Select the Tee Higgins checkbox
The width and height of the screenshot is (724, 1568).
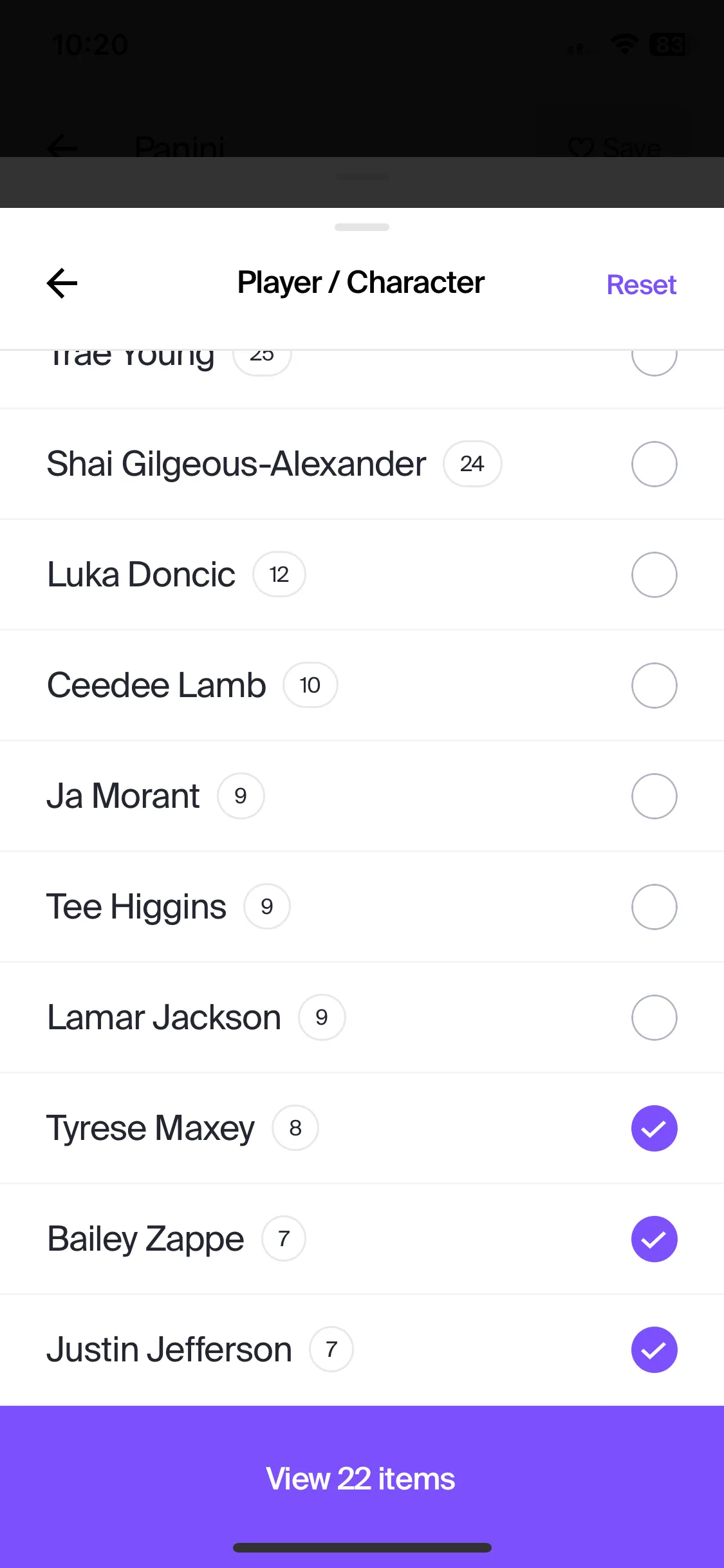[654, 907]
